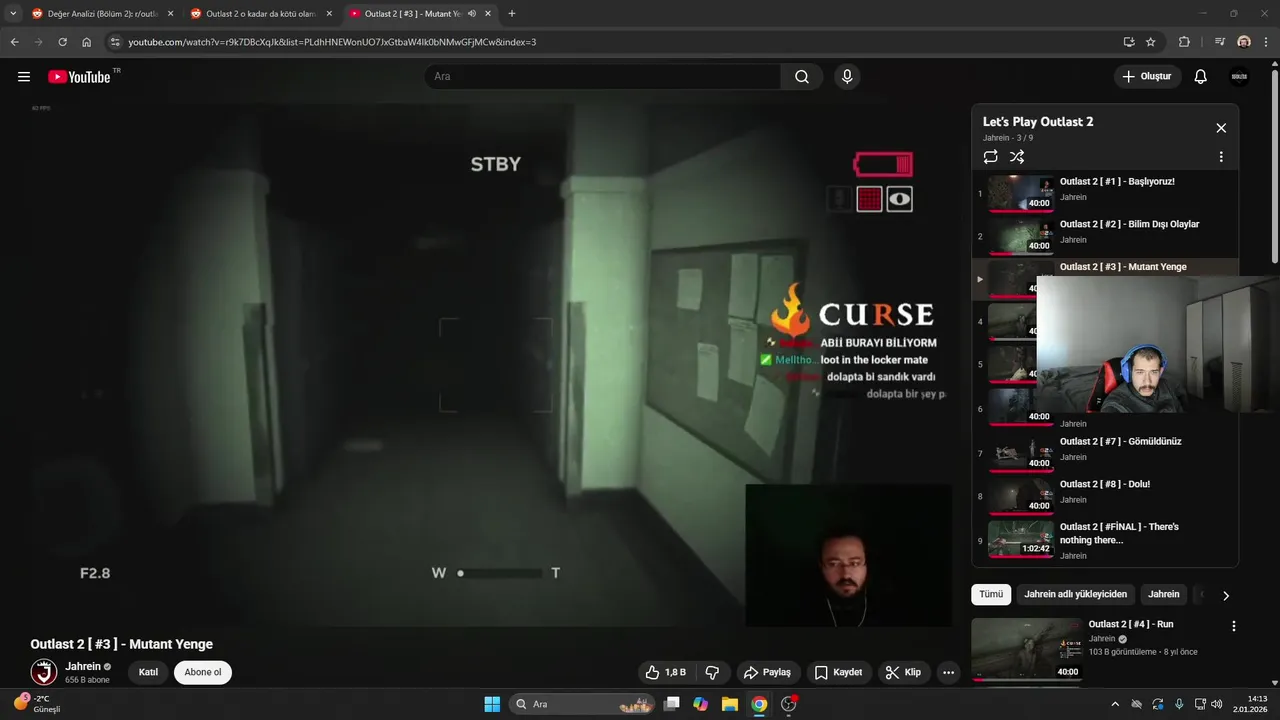Open options for Outlast 2 [ #4 ] - Run
The image size is (1280, 720).
click(1233, 626)
